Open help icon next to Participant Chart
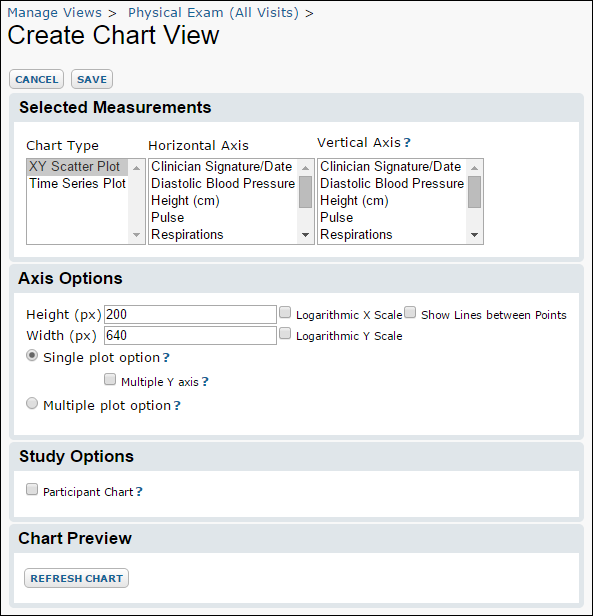The width and height of the screenshot is (593, 616). [139, 492]
